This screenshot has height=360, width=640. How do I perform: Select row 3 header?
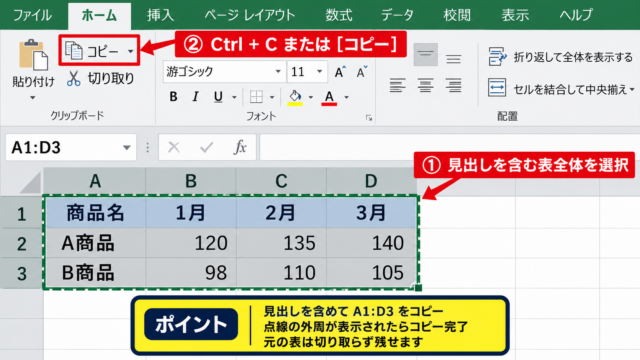(x=22, y=273)
